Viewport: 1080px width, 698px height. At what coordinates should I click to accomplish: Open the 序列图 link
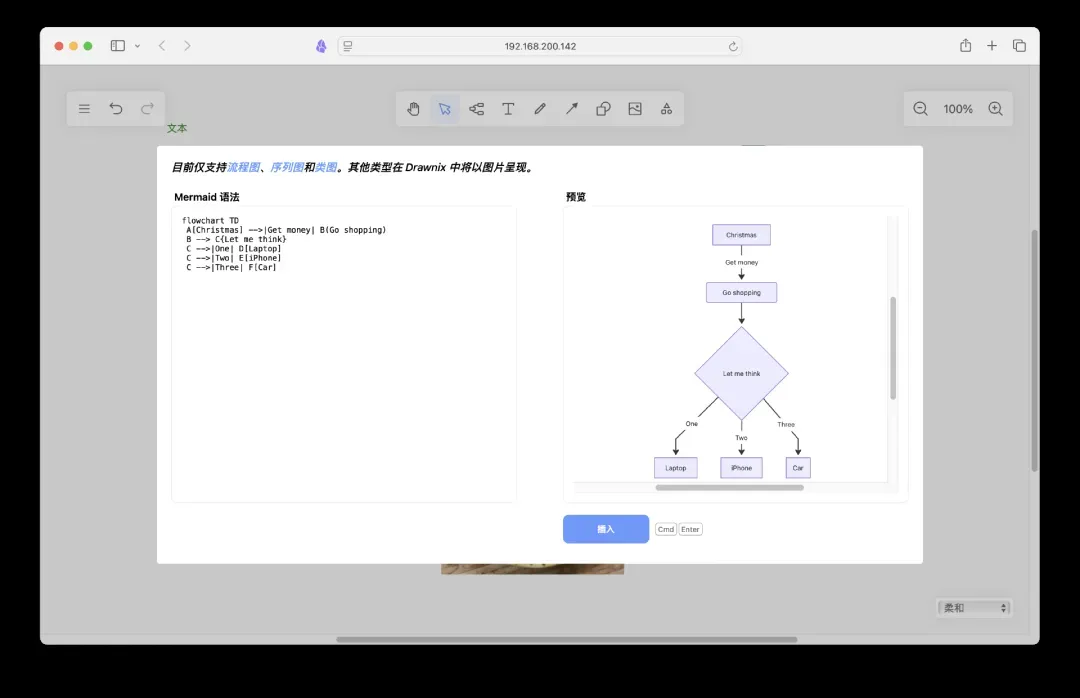coord(287,168)
